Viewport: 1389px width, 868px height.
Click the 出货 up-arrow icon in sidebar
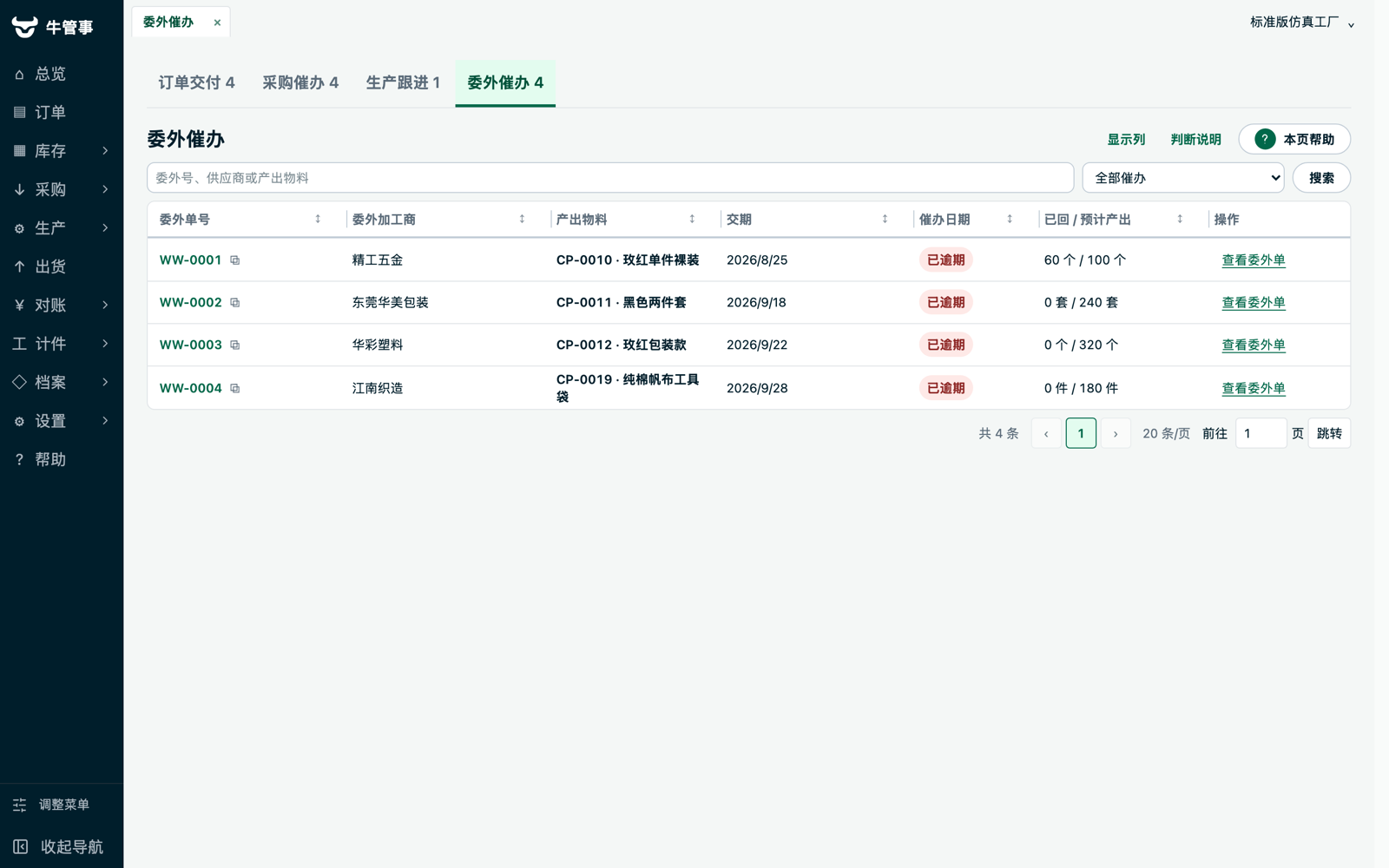tap(19, 267)
